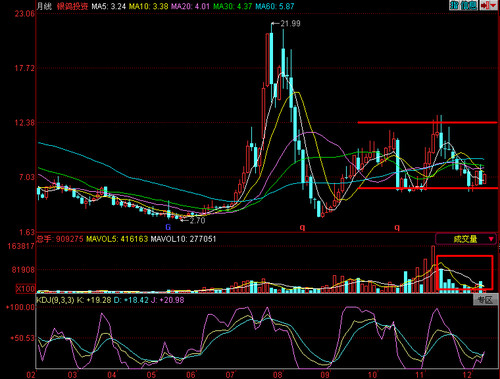Click the +100.00 KDJ axis label
This screenshot has height=379, width=500.
coord(20,307)
